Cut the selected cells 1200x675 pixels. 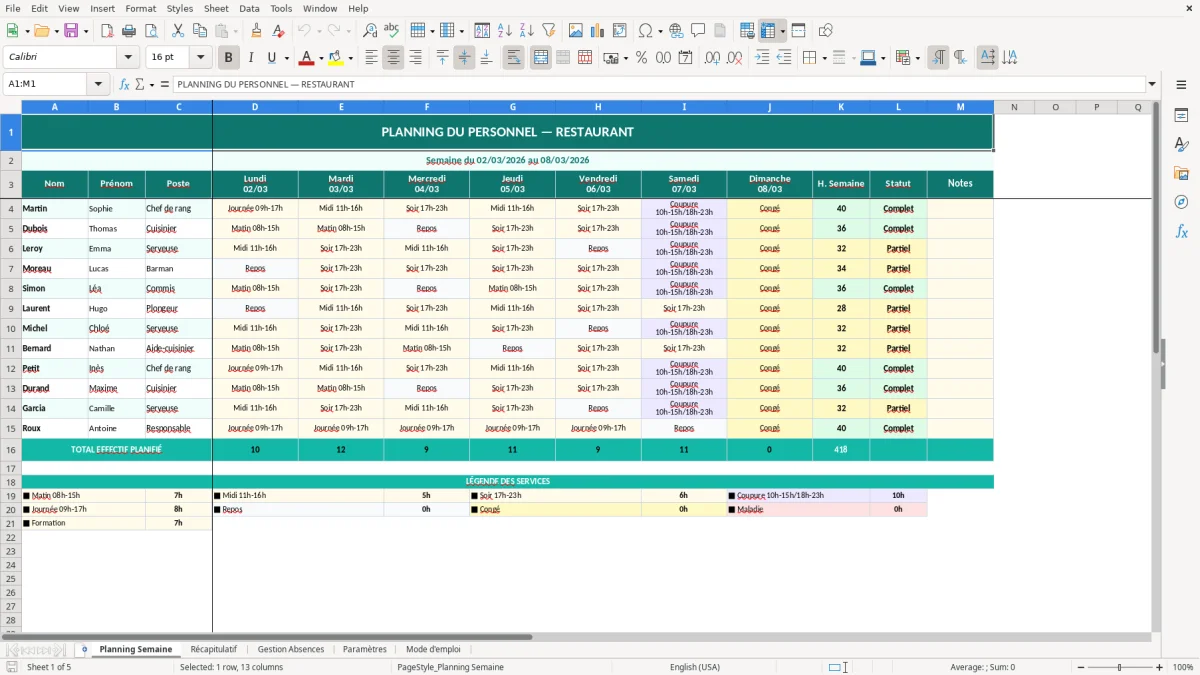click(178, 31)
